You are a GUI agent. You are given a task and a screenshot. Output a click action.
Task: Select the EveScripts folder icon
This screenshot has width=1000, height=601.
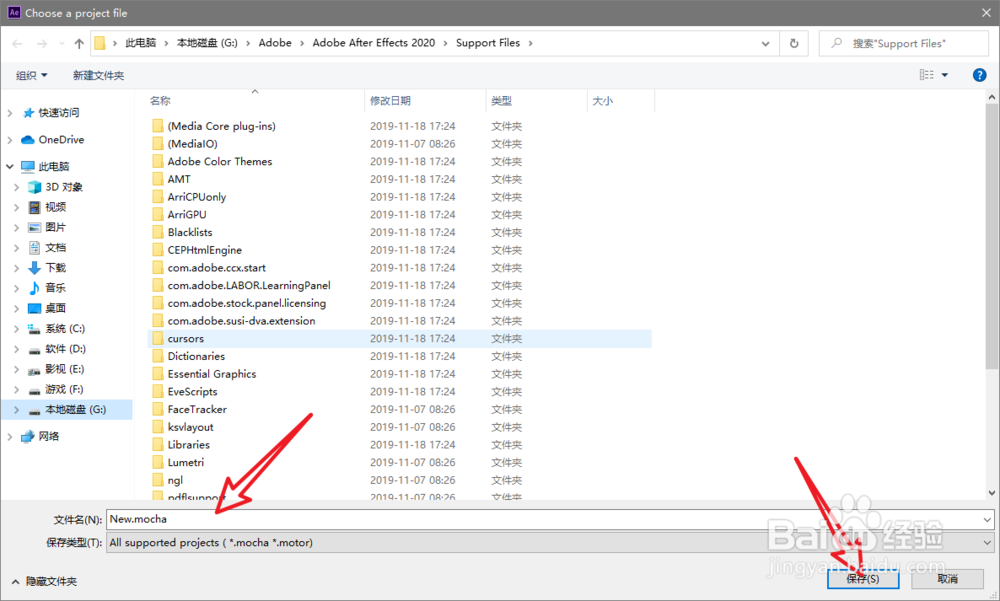158,392
